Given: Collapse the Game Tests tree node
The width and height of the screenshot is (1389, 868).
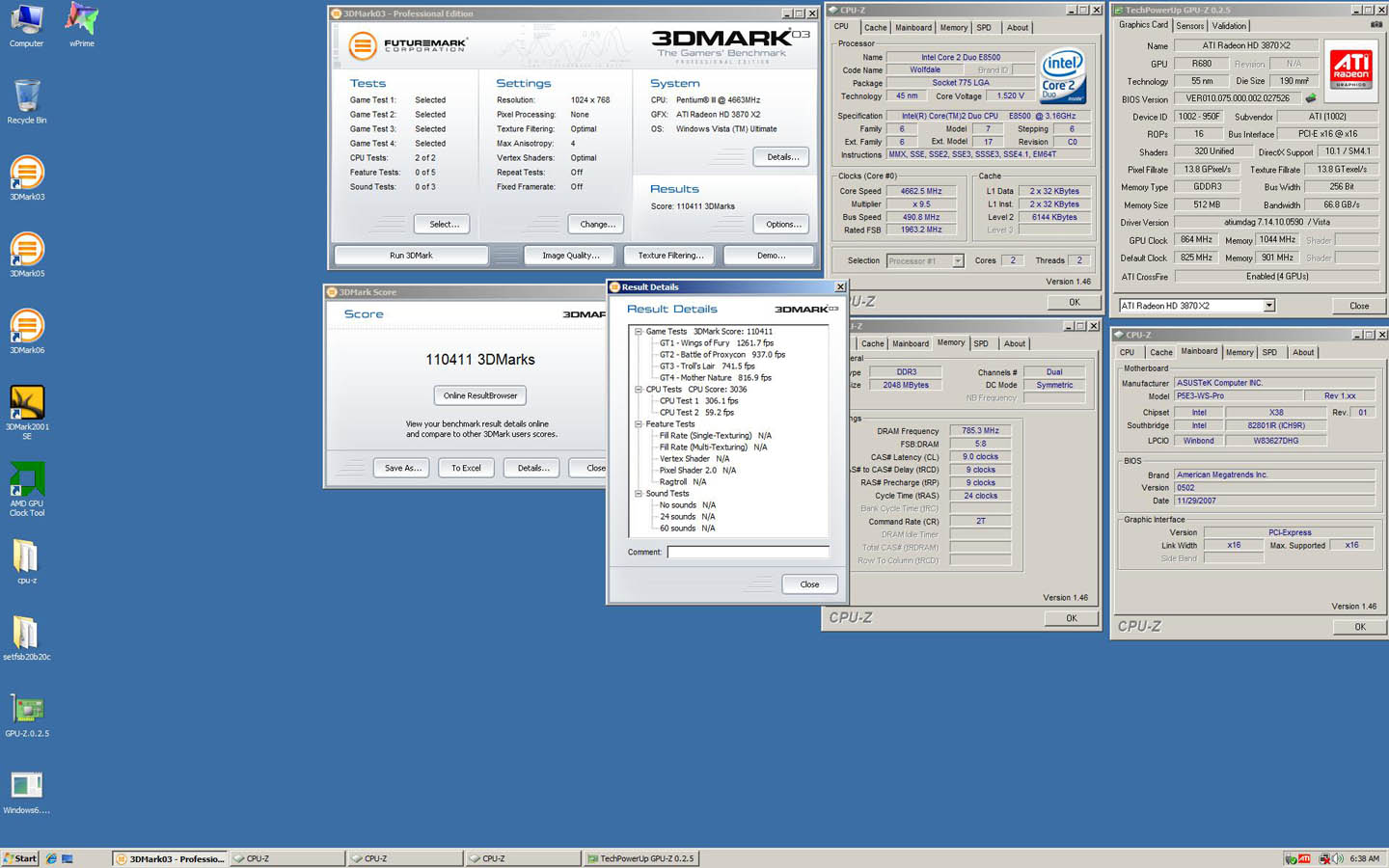Looking at the screenshot, I should [x=638, y=332].
